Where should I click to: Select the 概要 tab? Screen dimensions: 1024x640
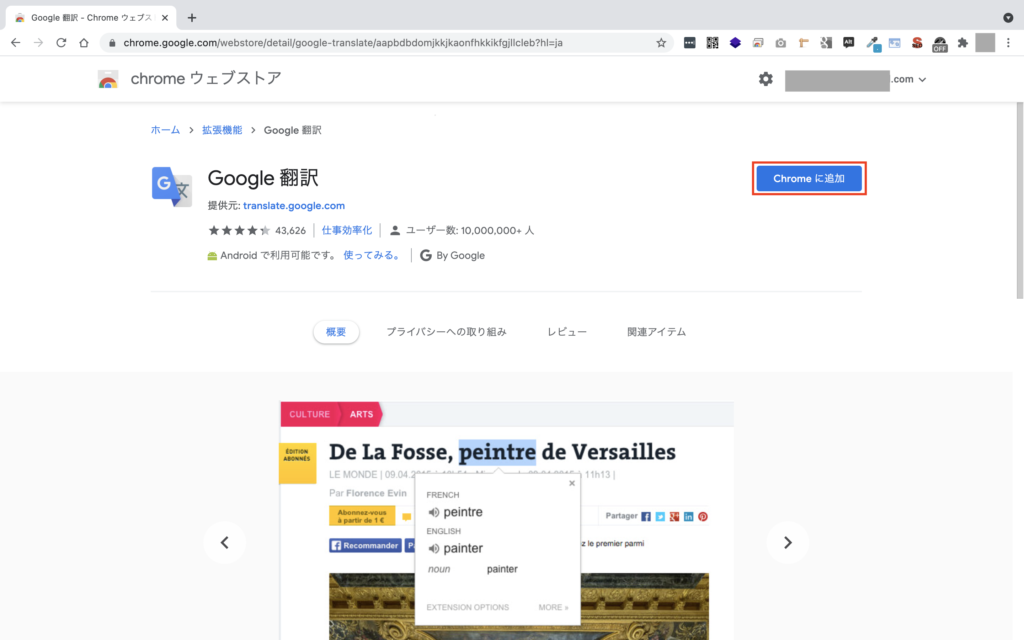336,332
